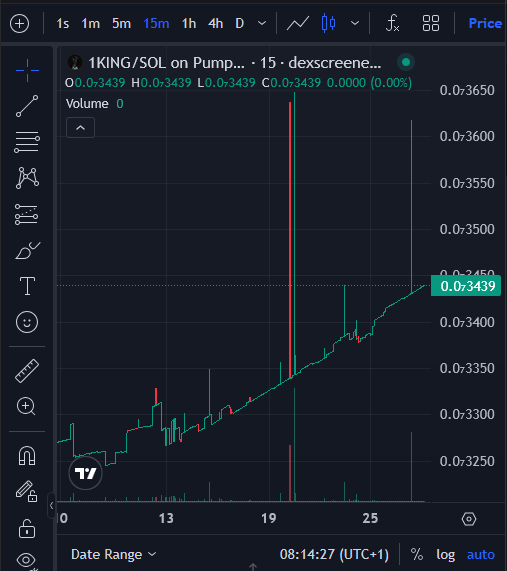The width and height of the screenshot is (507, 571).
Task: Open chart axis settings hexagon icon
Action: [469, 519]
